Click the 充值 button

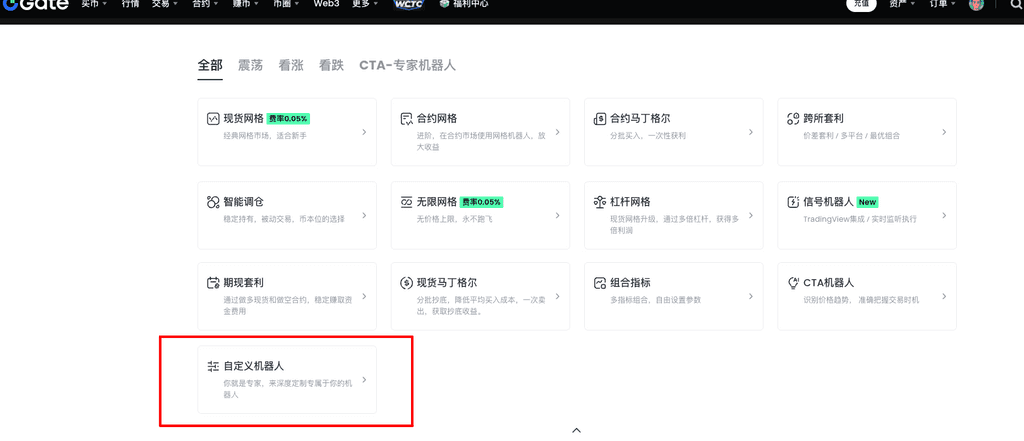[861, 4]
